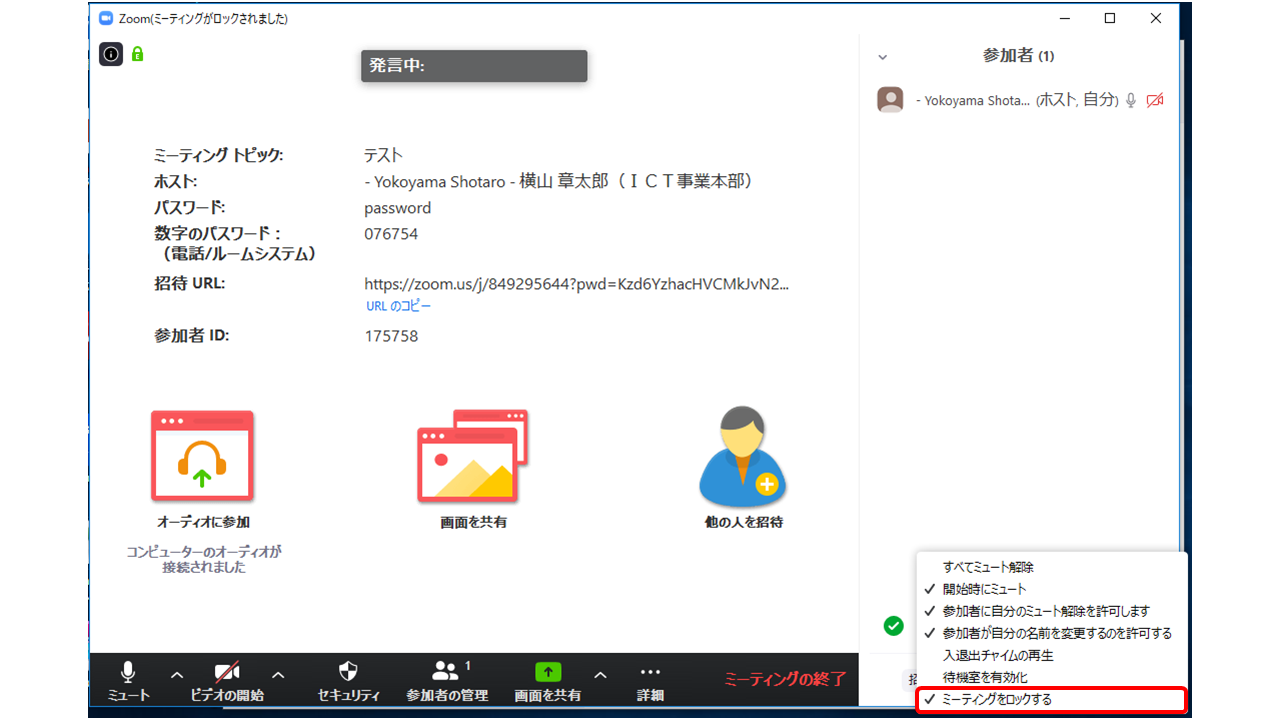Collapse the 参加者 panel chevron
Screen dimensions: 1280x720
pos(882,57)
